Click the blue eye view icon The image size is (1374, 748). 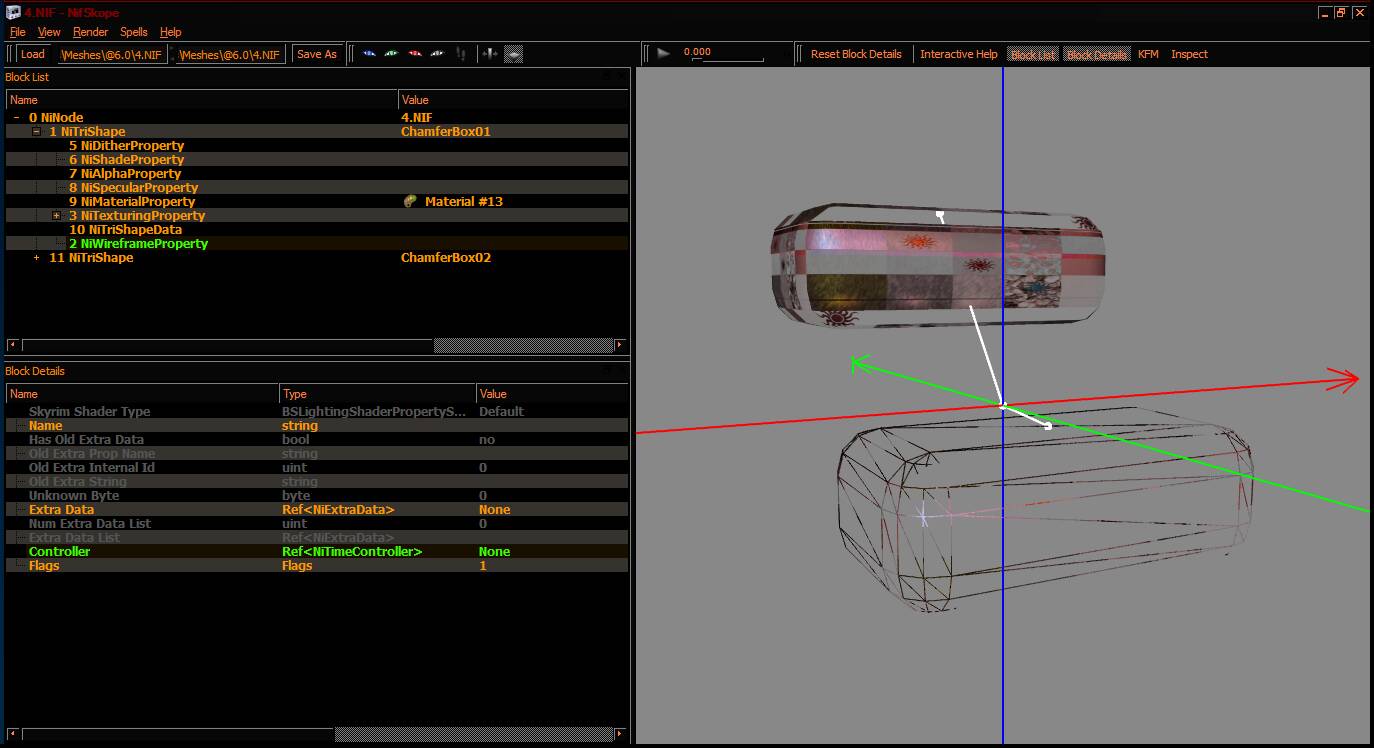[369, 54]
